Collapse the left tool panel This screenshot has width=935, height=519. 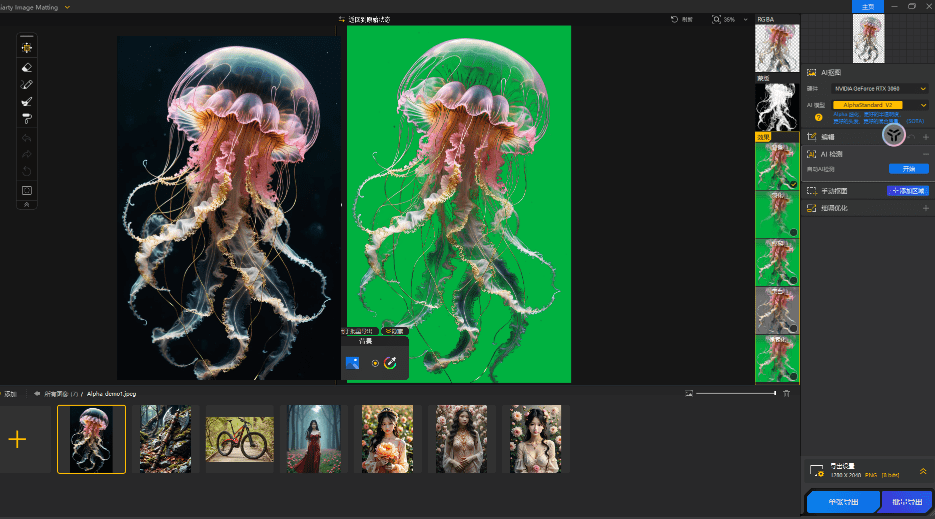tap(27, 204)
